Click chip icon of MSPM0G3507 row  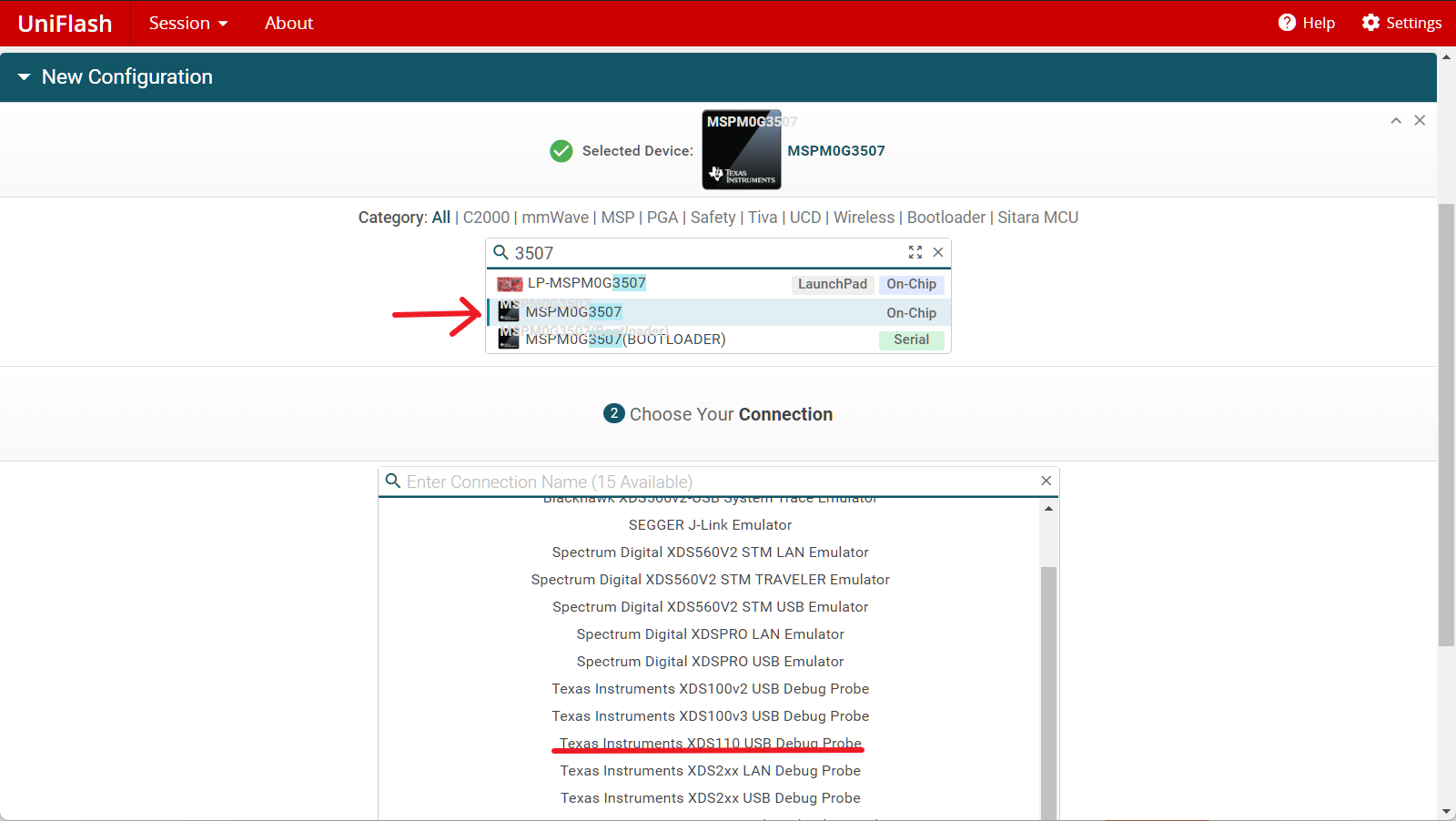point(509,311)
